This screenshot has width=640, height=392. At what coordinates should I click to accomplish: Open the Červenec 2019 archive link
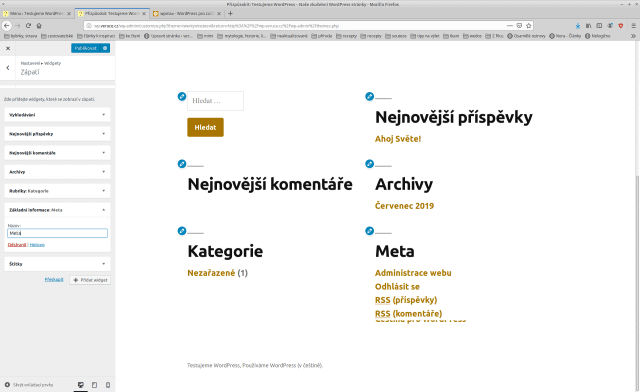point(404,206)
